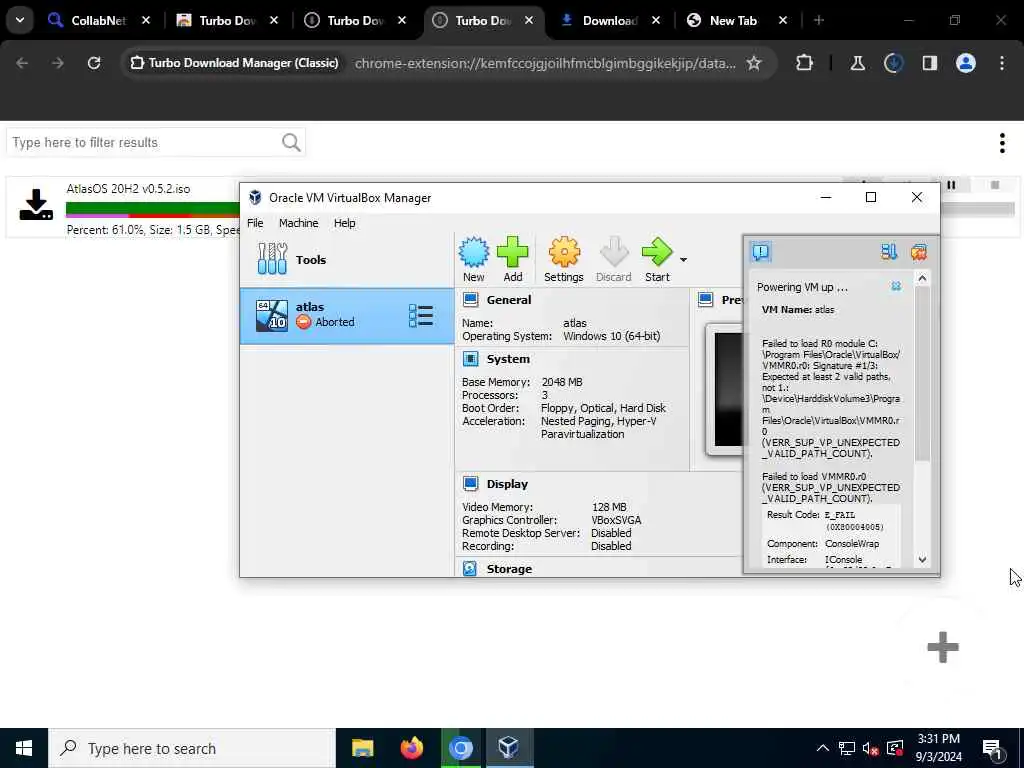Image resolution: width=1024 pixels, height=768 pixels.
Task: Click the magnifier icon in filter box
Action: [x=291, y=142]
